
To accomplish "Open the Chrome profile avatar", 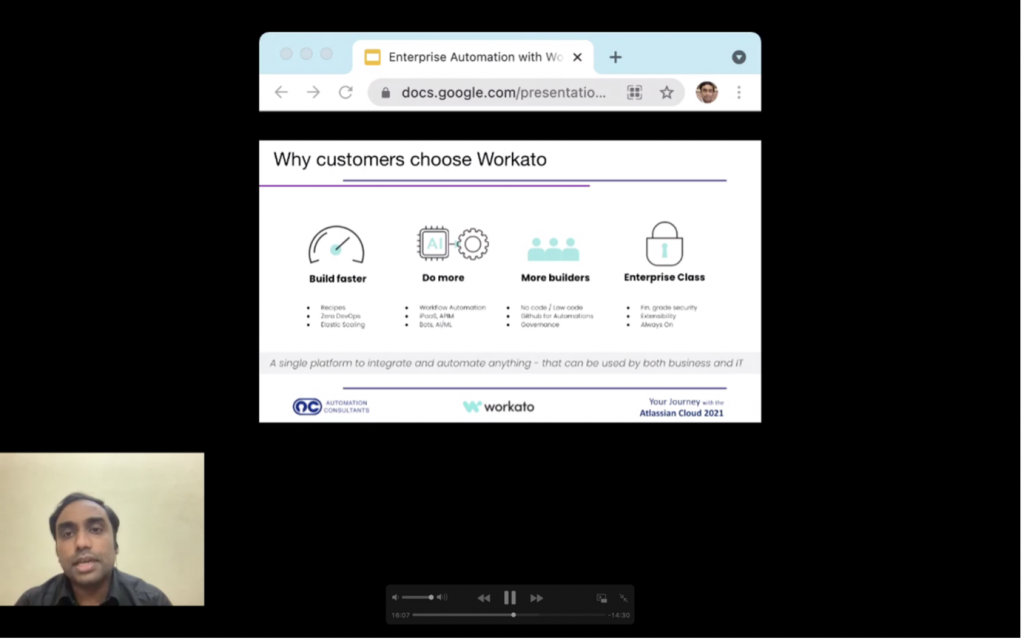I will pos(707,93).
